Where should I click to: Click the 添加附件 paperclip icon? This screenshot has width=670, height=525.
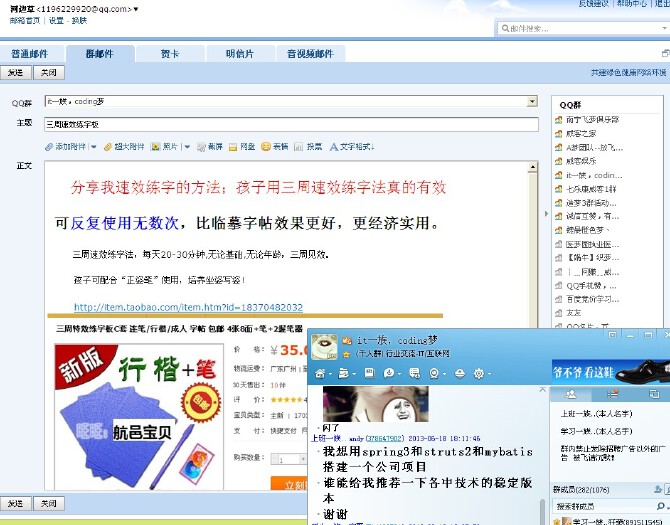point(49,147)
